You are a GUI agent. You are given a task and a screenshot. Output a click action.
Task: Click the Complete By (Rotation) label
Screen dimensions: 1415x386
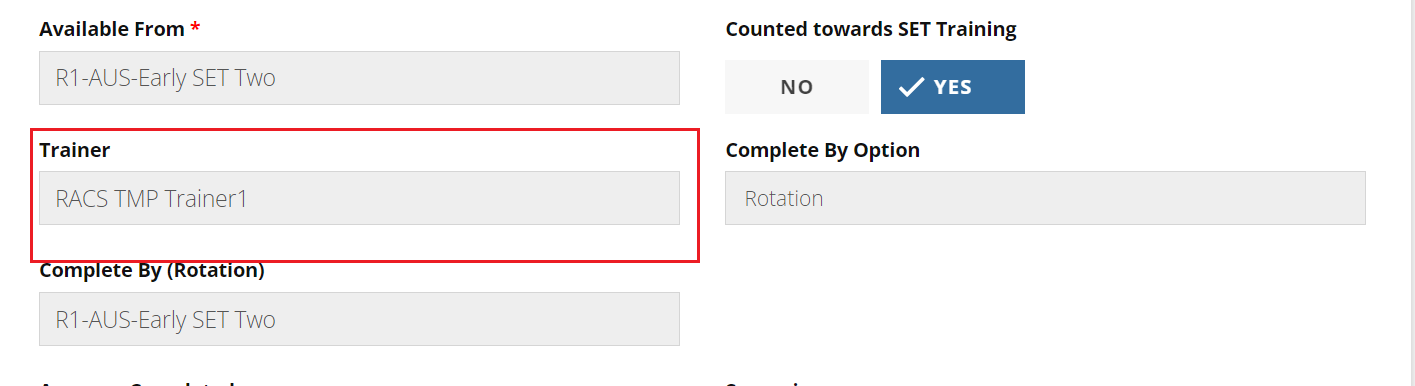coord(152,271)
